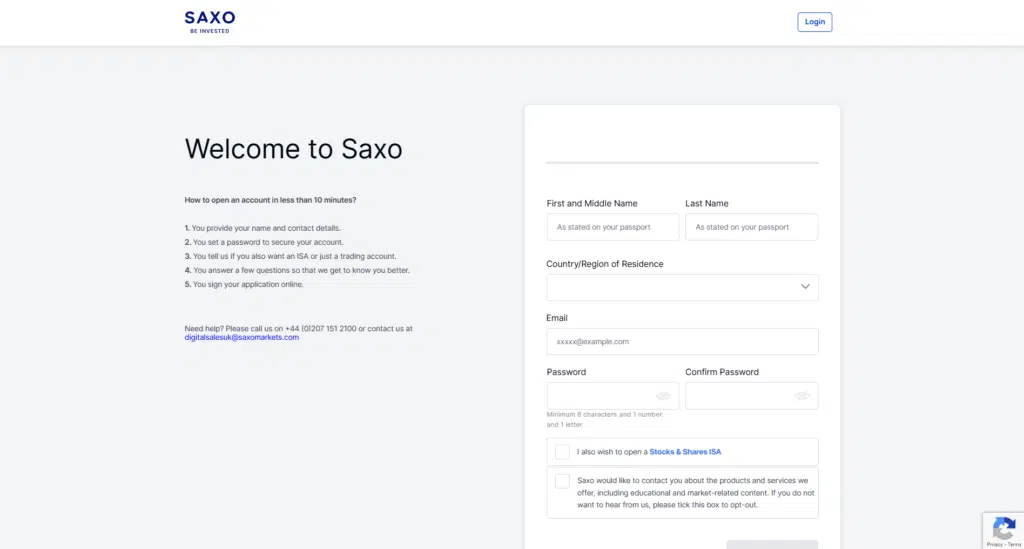Image resolution: width=1024 pixels, height=549 pixels.
Task: Click step 4 'You answer a few questions' text
Action: pos(297,270)
